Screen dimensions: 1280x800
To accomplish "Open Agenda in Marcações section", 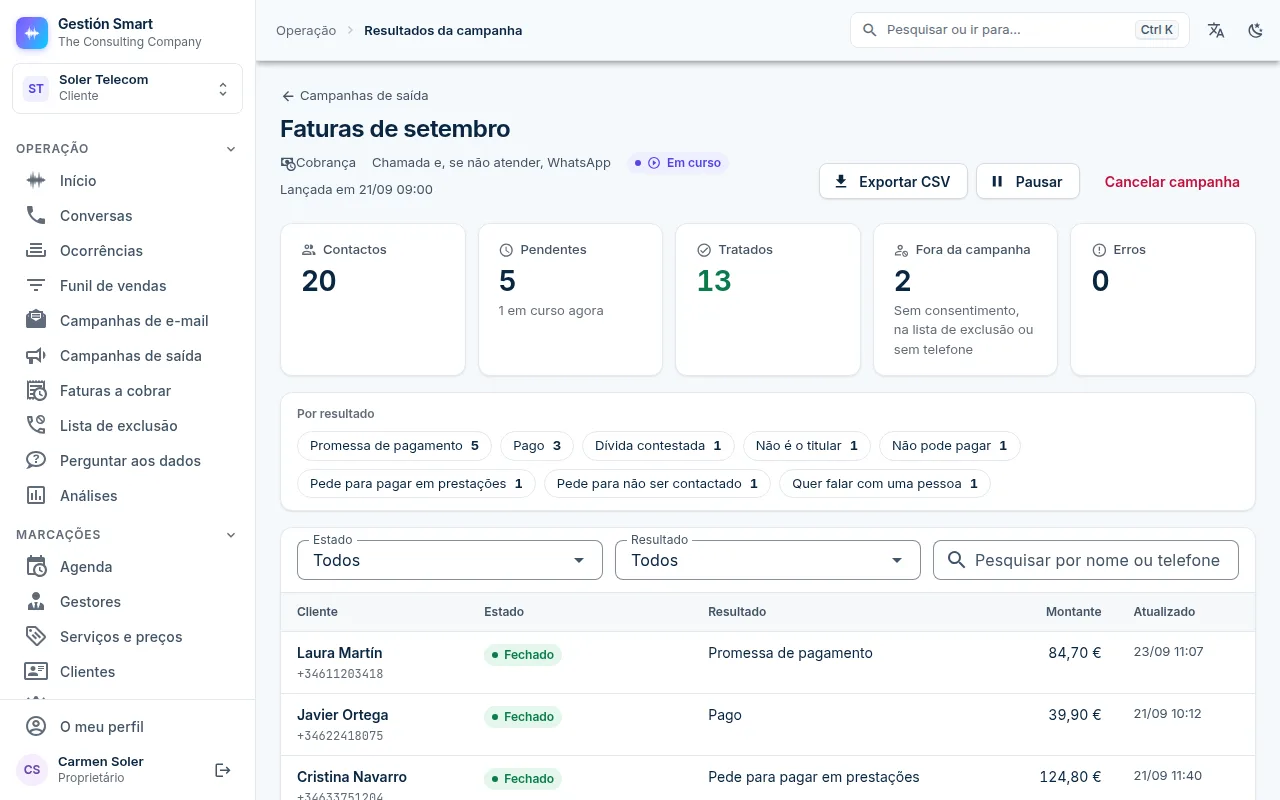I will tap(128, 567).
